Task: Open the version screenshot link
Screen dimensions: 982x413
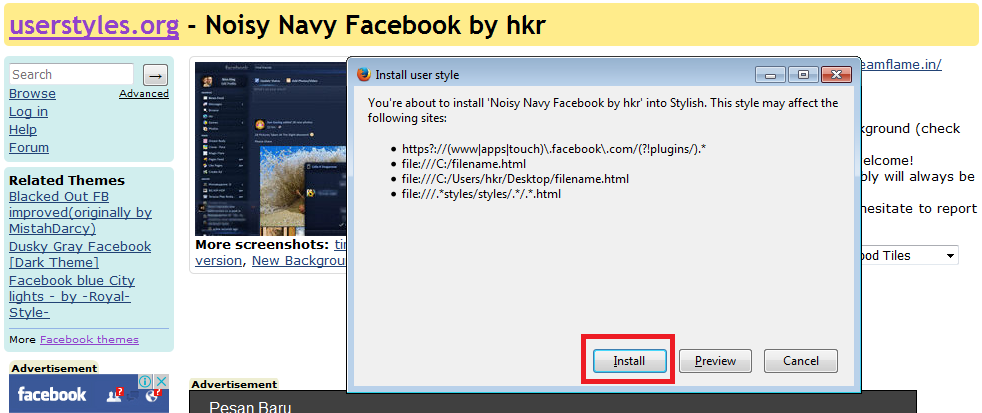Action: 218,260
